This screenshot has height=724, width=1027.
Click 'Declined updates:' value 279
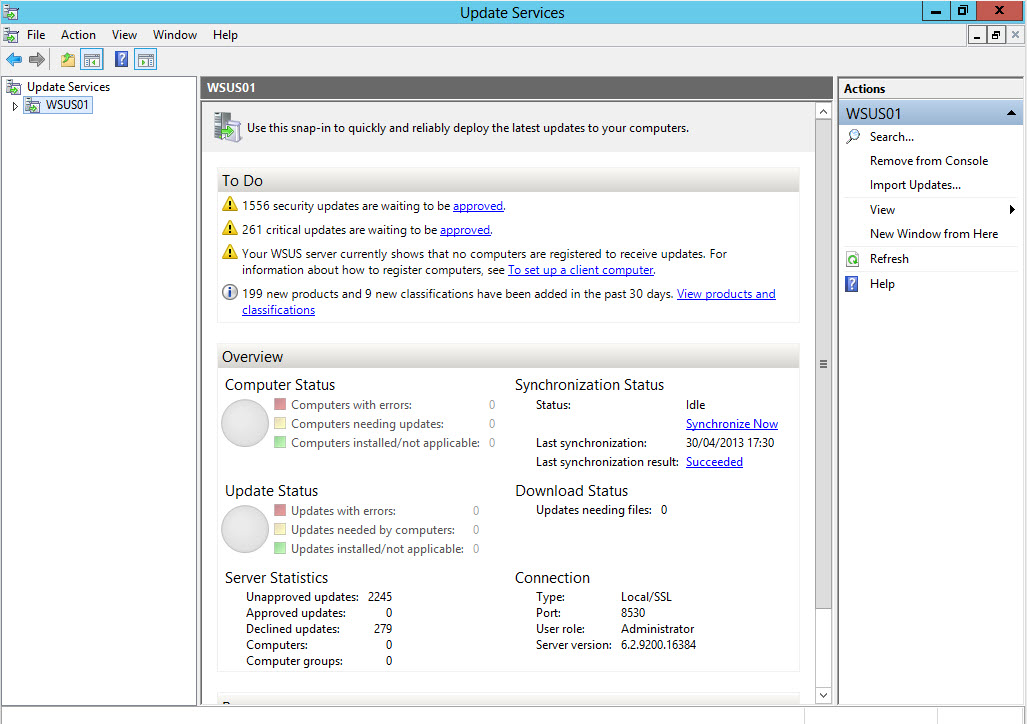click(383, 629)
